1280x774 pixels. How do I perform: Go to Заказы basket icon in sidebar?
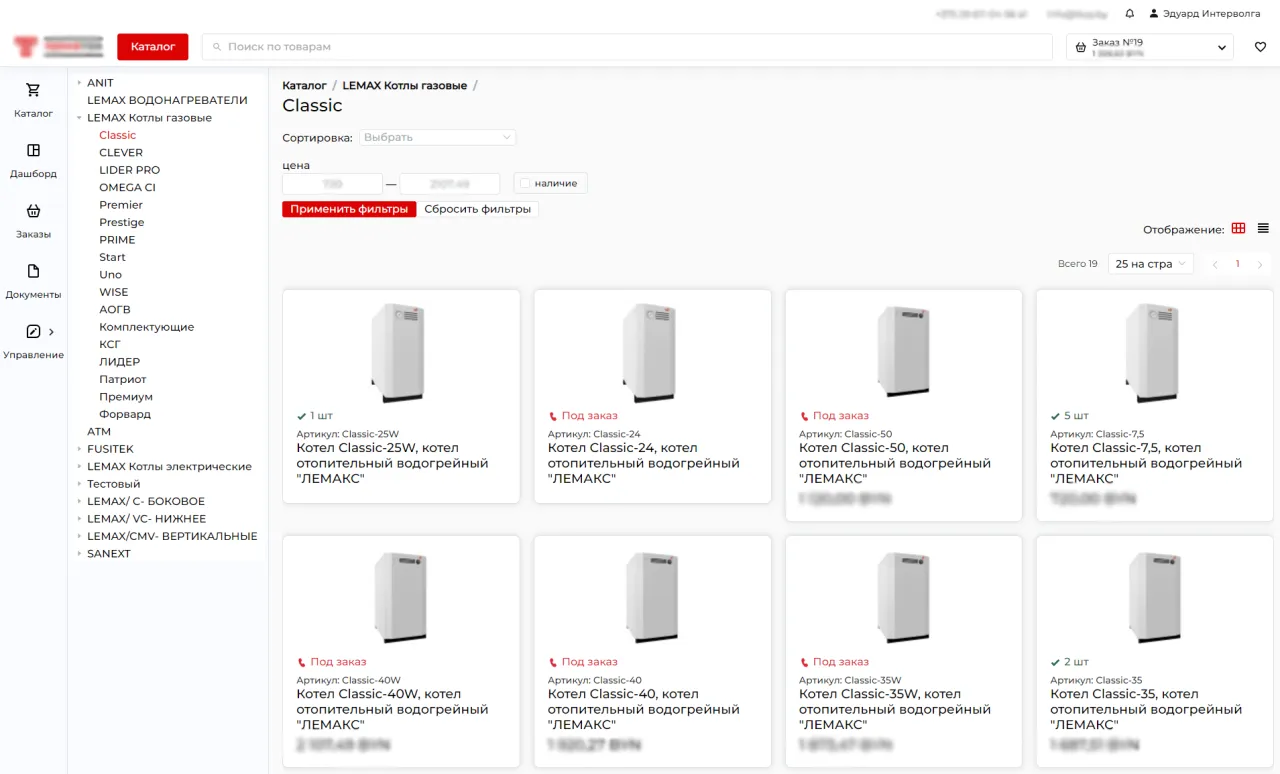(33, 211)
